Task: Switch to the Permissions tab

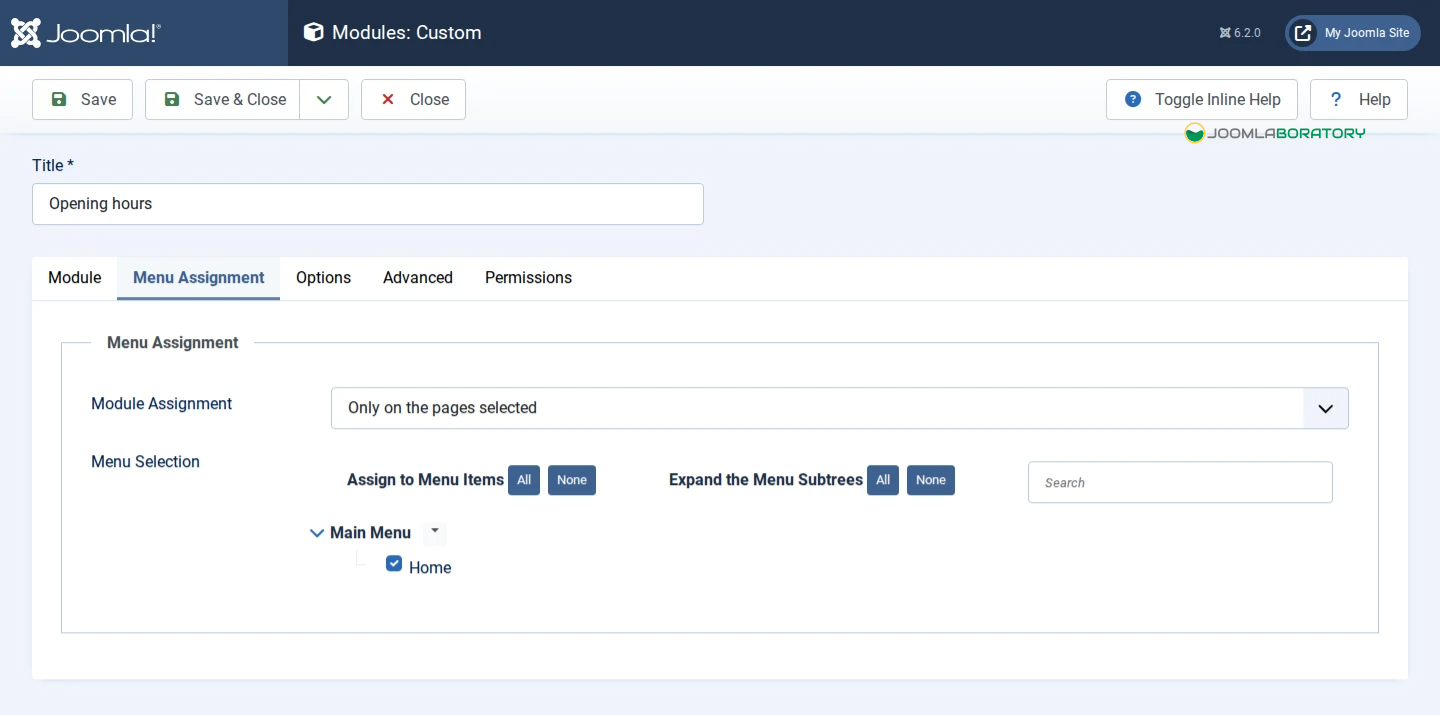Action: 528,278
